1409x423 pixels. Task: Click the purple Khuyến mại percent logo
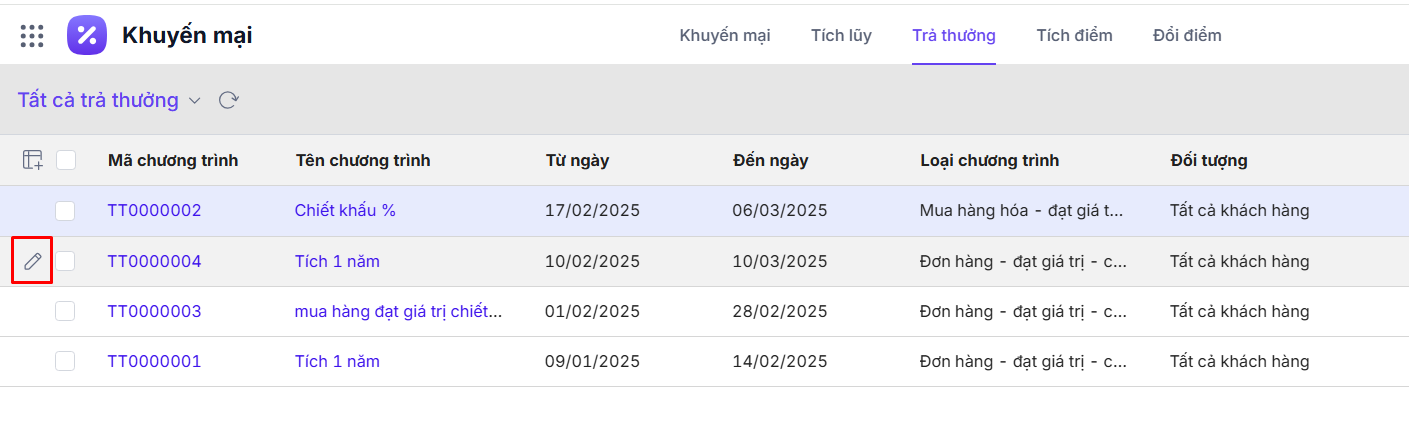(87, 36)
